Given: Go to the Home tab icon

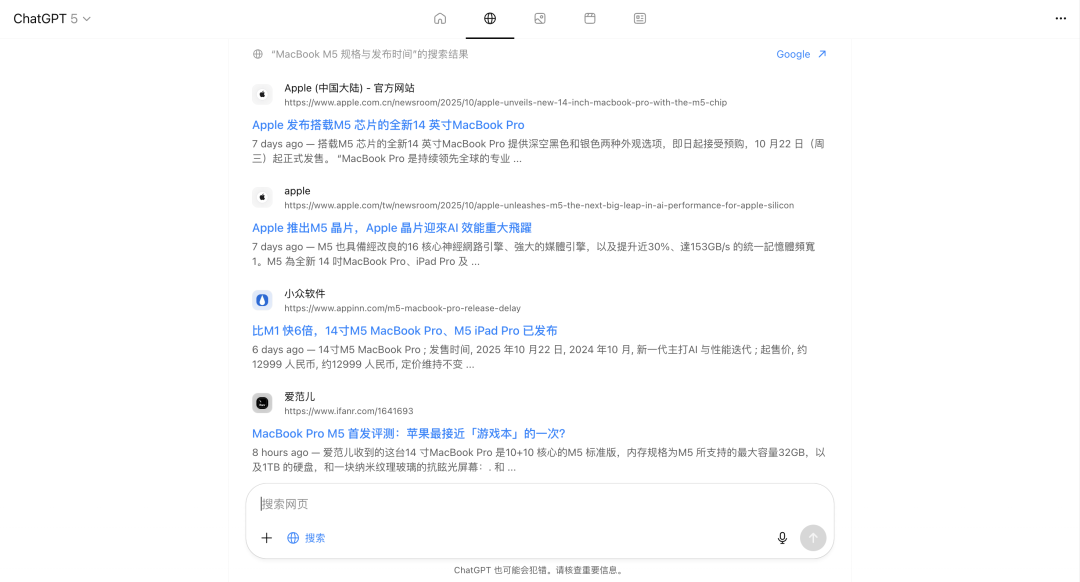Looking at the screenshot, I should click(440, 18).
